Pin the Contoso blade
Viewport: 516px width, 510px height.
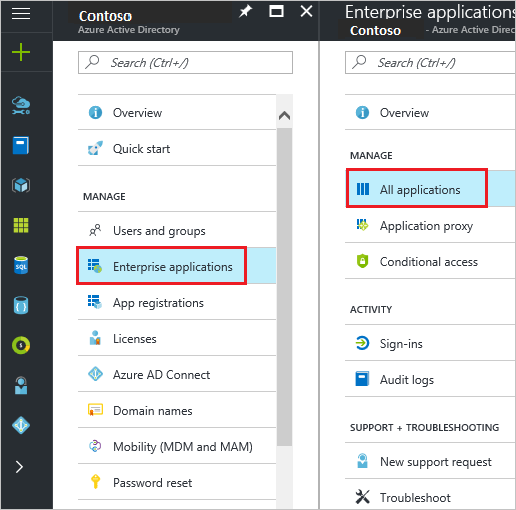coord(246,12)
